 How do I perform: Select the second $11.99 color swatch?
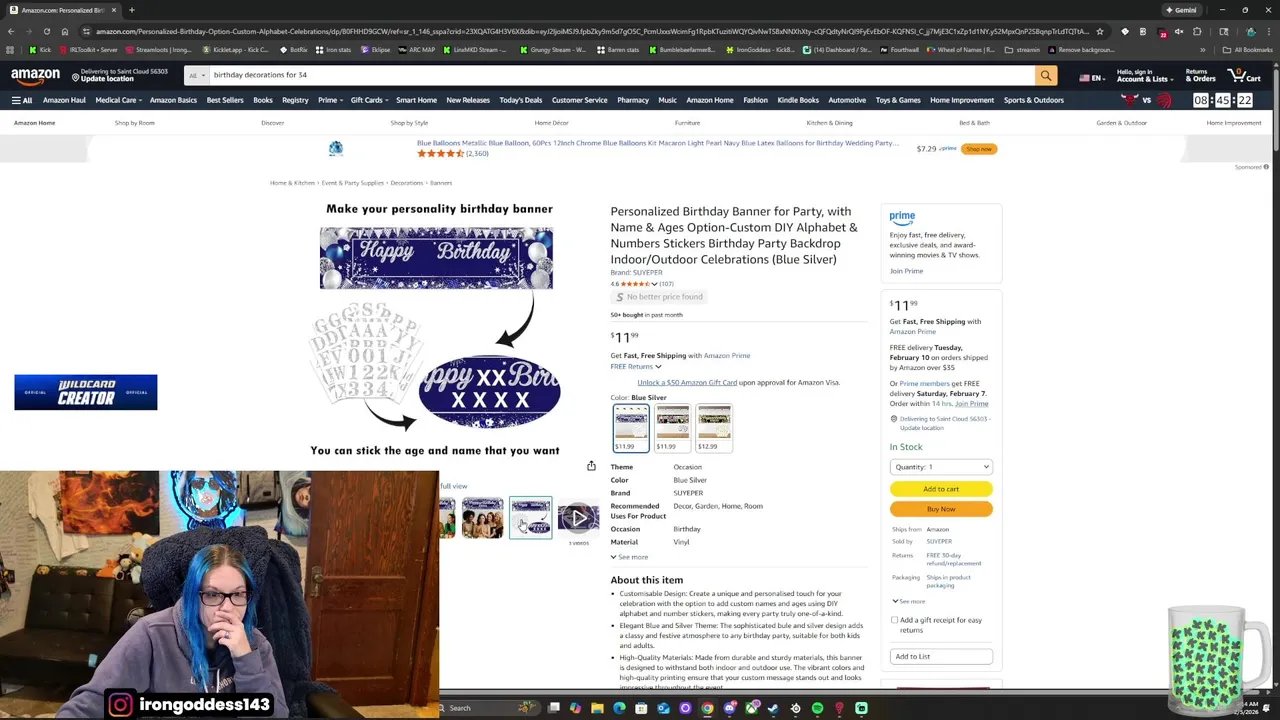[672, 428]
